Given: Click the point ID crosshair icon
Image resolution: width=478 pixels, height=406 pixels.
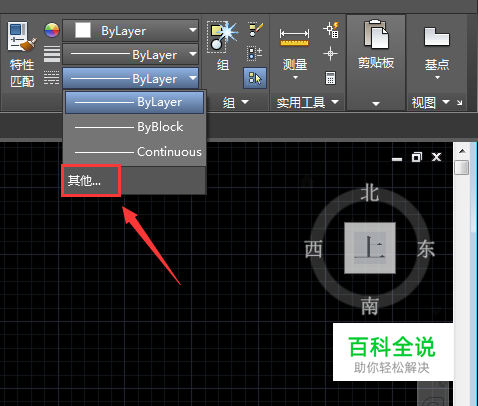Looking at the screenshot, I should tap(330, 53).
